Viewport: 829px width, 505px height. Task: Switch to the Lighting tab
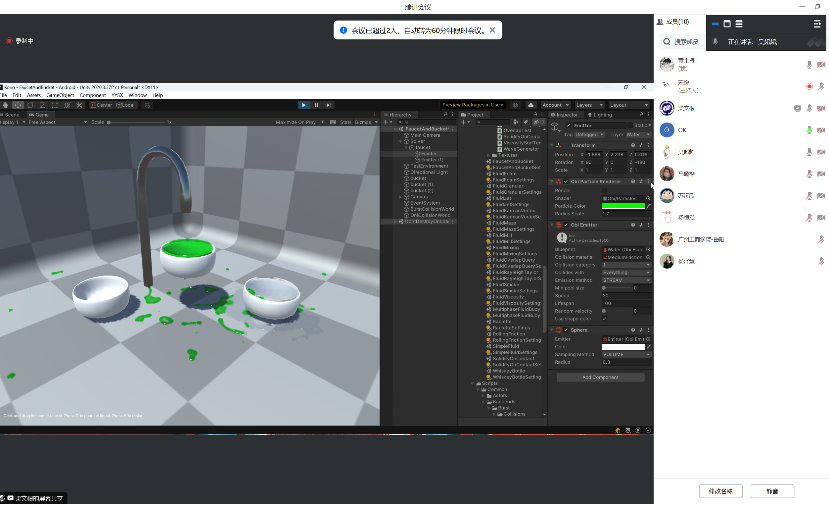(x=602, y=115)
